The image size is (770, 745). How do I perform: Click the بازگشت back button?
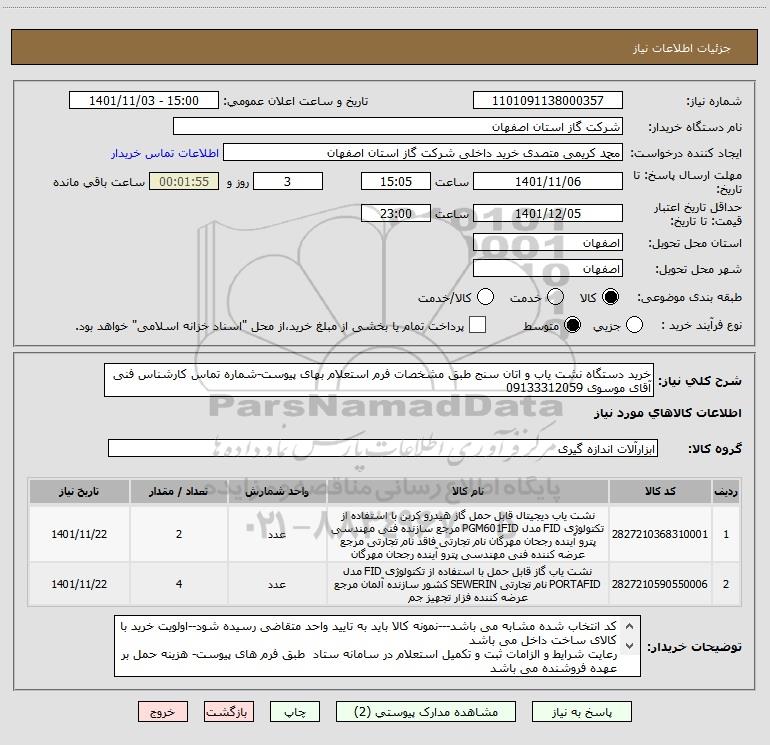(229, 712)
